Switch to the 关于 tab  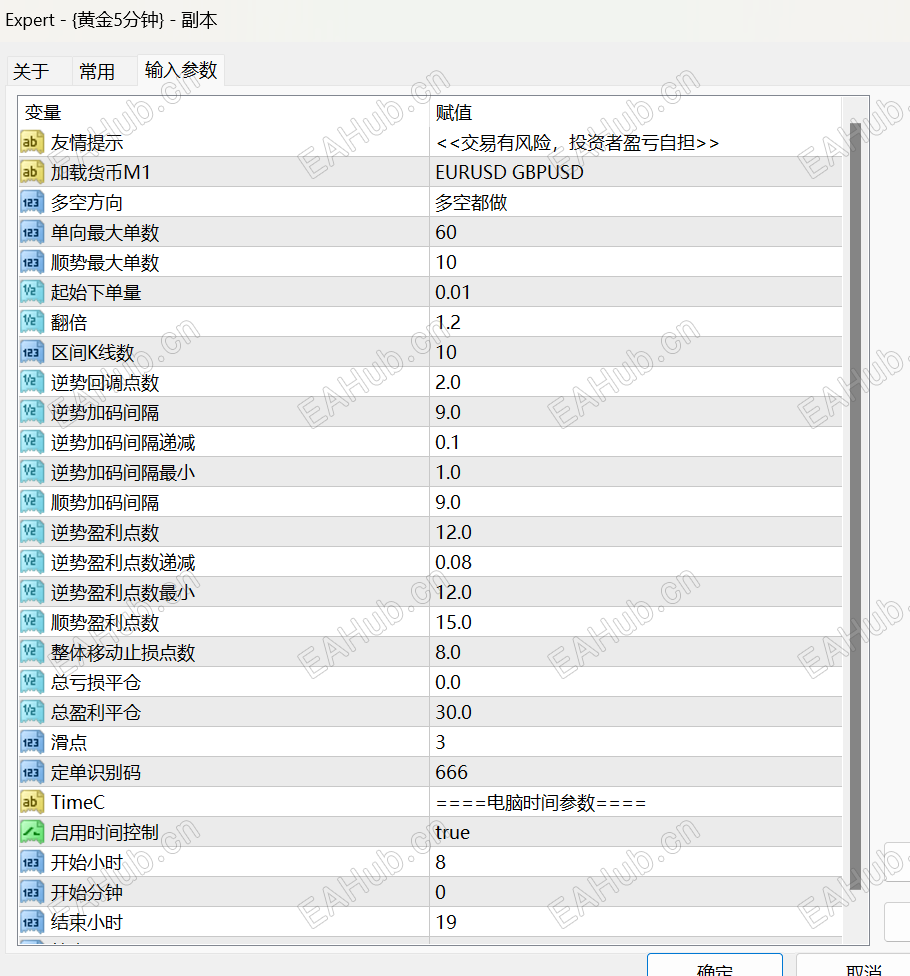click(31, 71)
